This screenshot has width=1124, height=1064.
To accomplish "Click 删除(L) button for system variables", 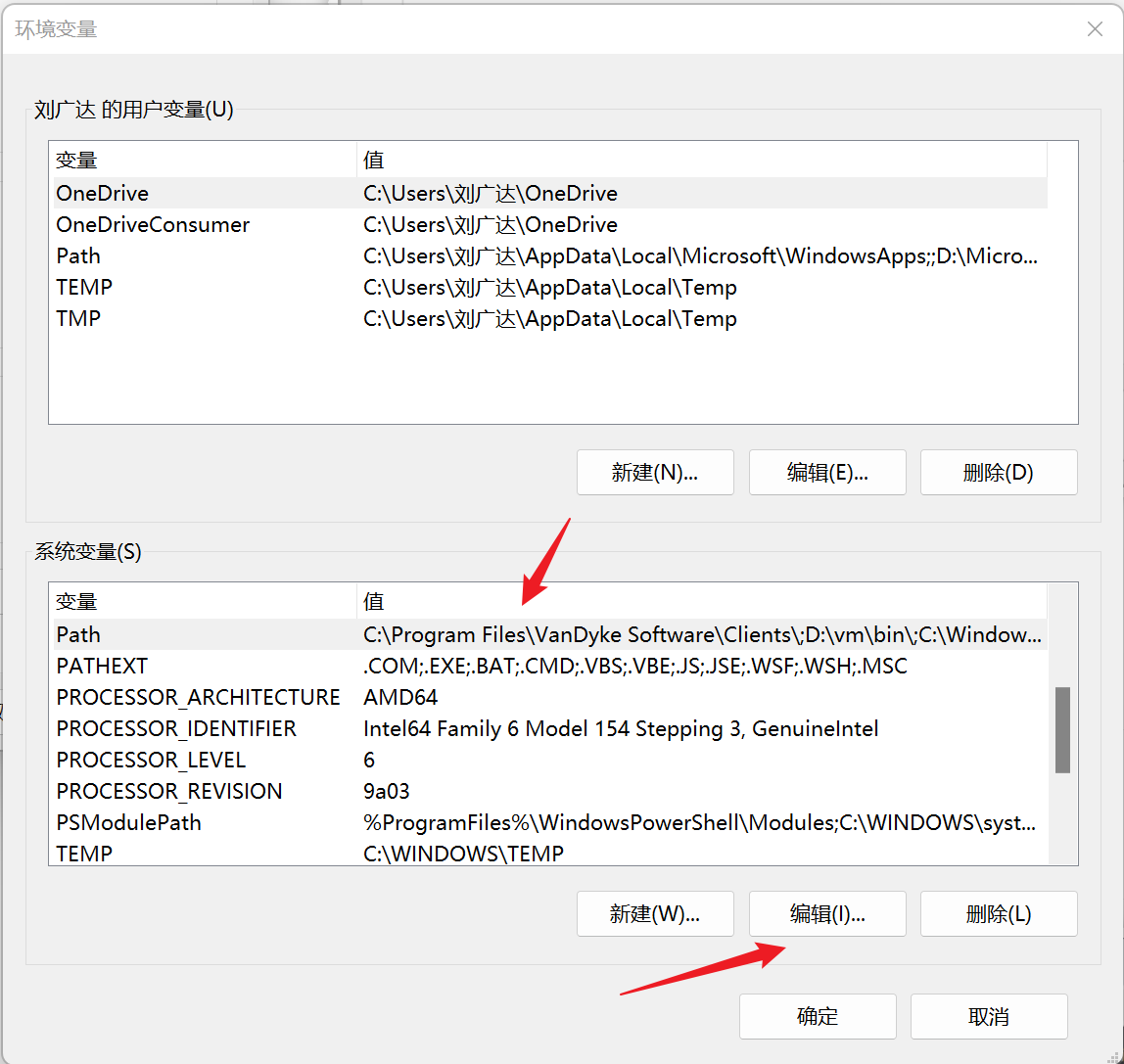I will point(999,913).
